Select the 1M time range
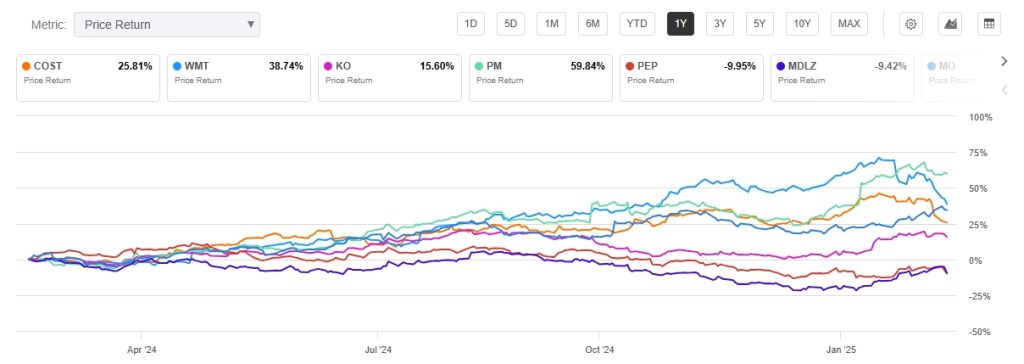Image resolution: width=1024 pixels, height=364 pixels. pos(551,24)
